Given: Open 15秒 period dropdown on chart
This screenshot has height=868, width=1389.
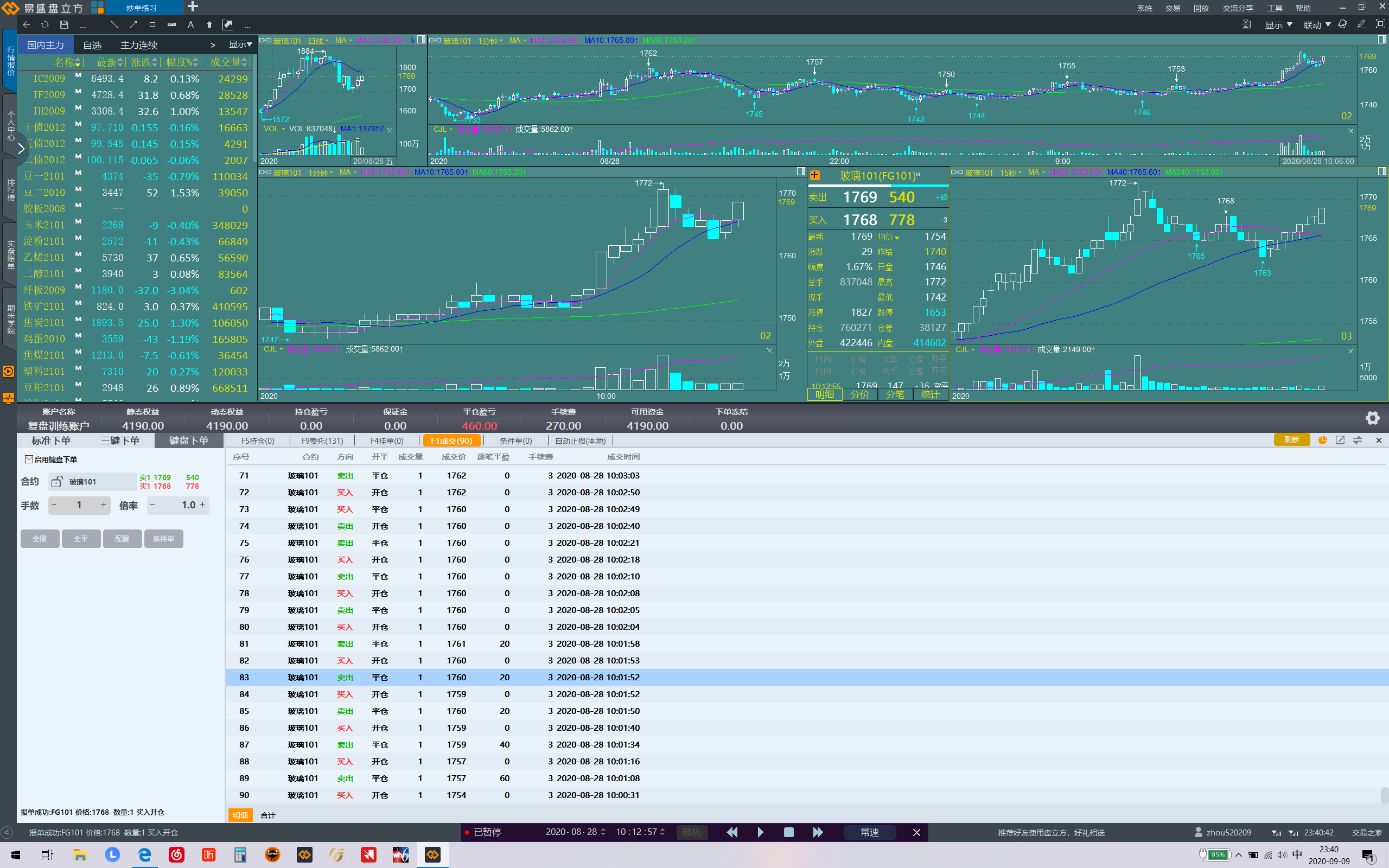Looking at the screenshot, I should [1011, 172].
